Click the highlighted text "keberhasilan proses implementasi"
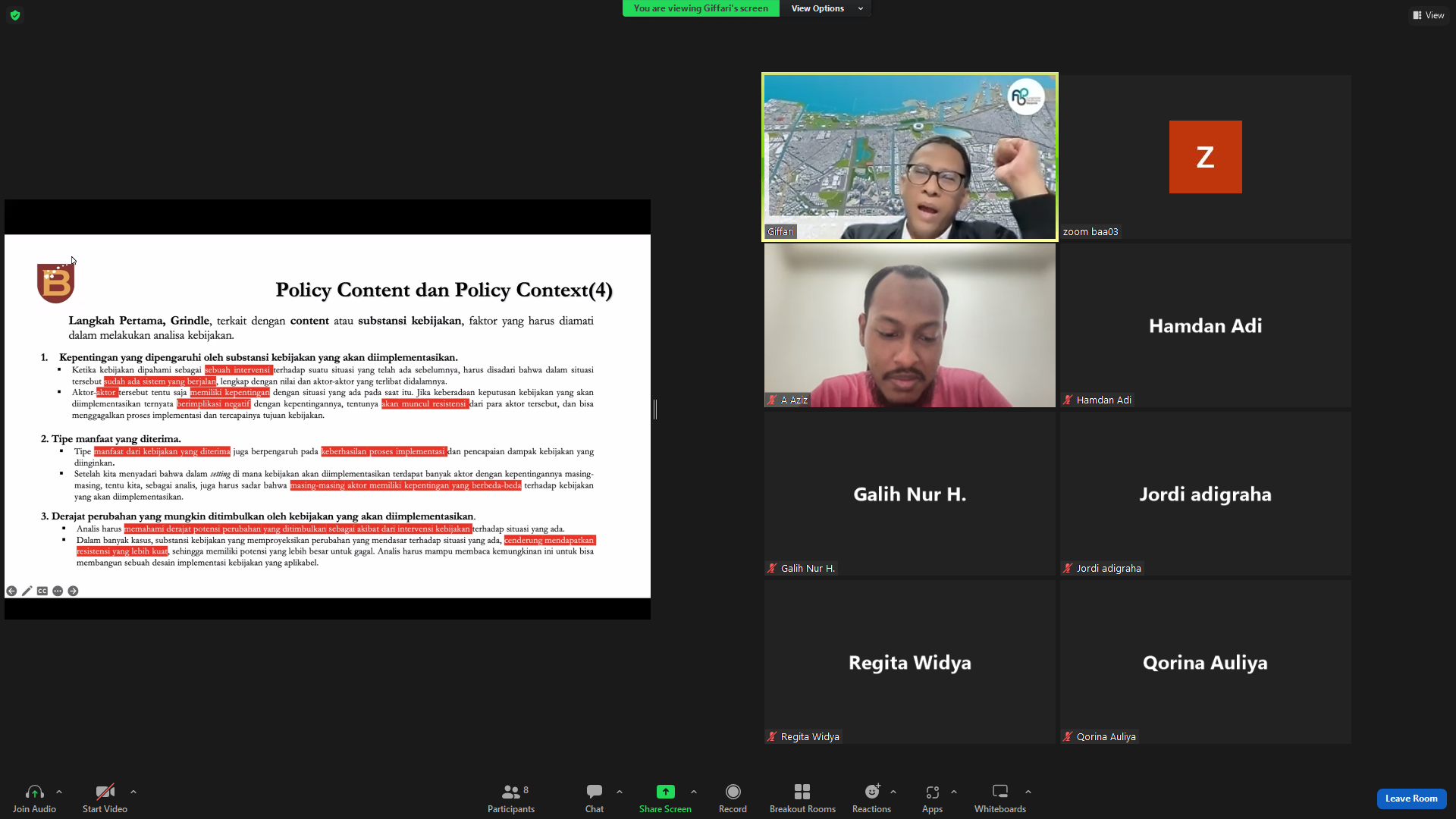The height and width of the screenshot is (819, 1456). 384,452
